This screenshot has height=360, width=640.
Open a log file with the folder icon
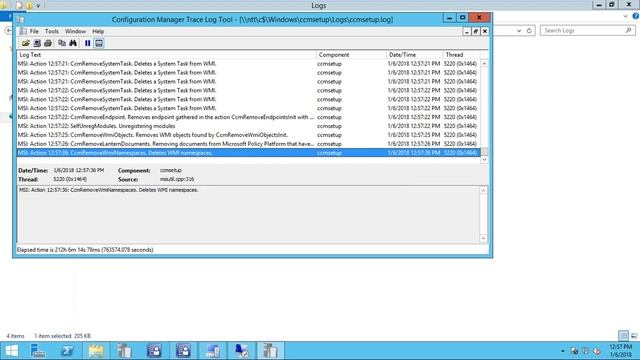(26, 43)
